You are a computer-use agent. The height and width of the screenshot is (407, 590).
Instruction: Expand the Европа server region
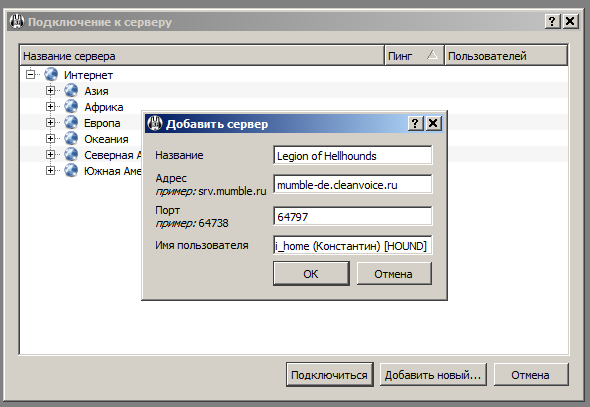coord(50,123)
